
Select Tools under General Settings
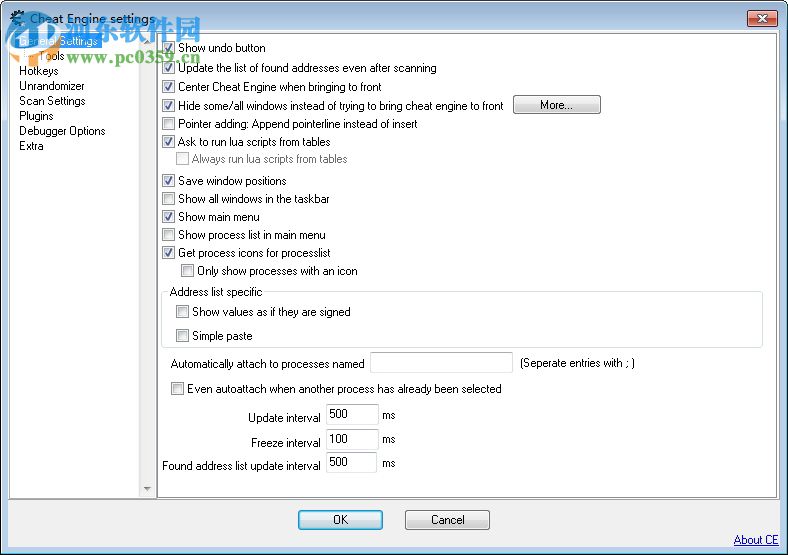coord(52,56)
